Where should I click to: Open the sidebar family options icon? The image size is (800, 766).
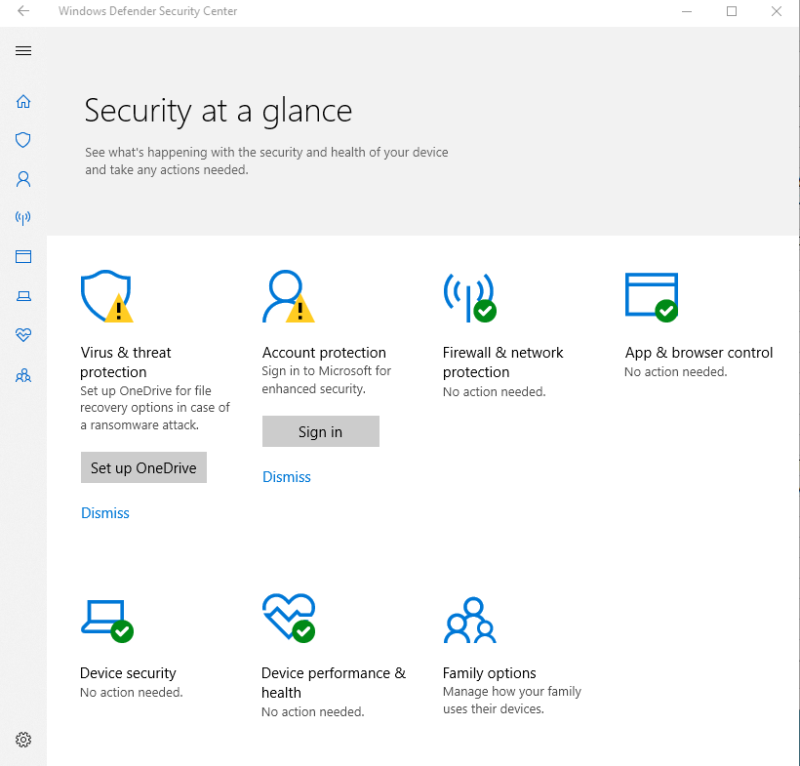(23, 376)
